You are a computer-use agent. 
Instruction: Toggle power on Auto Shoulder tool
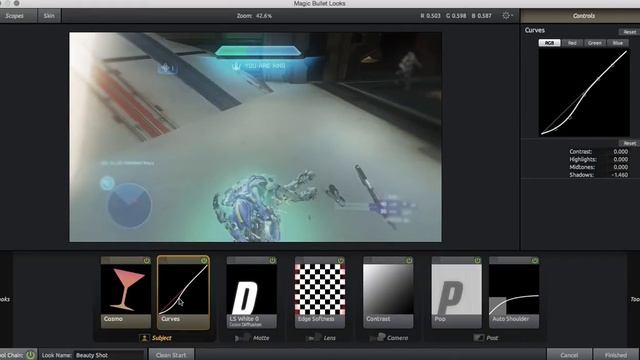(x=535, y=260)
